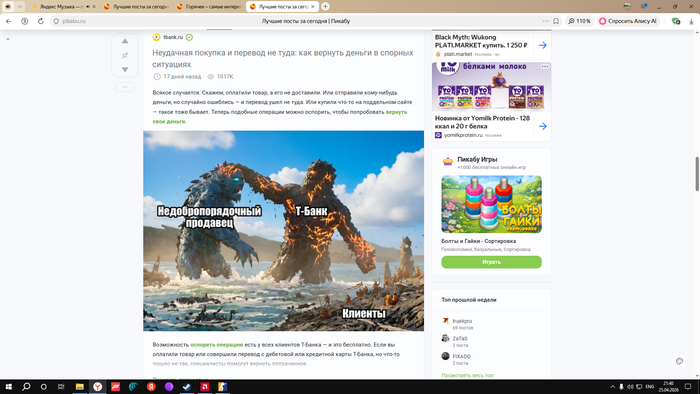Open the post options ellipsis below vote arrows
This screenshot has height=394, width=700.
[125, 87]
